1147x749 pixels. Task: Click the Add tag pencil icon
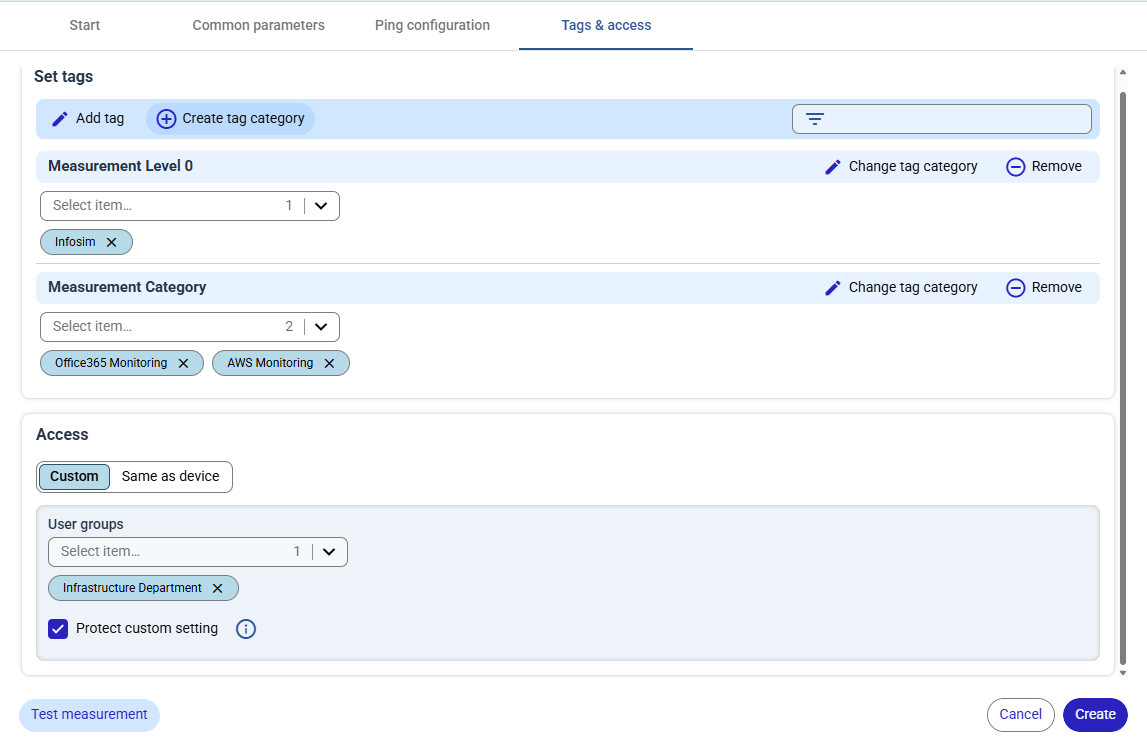60,119
